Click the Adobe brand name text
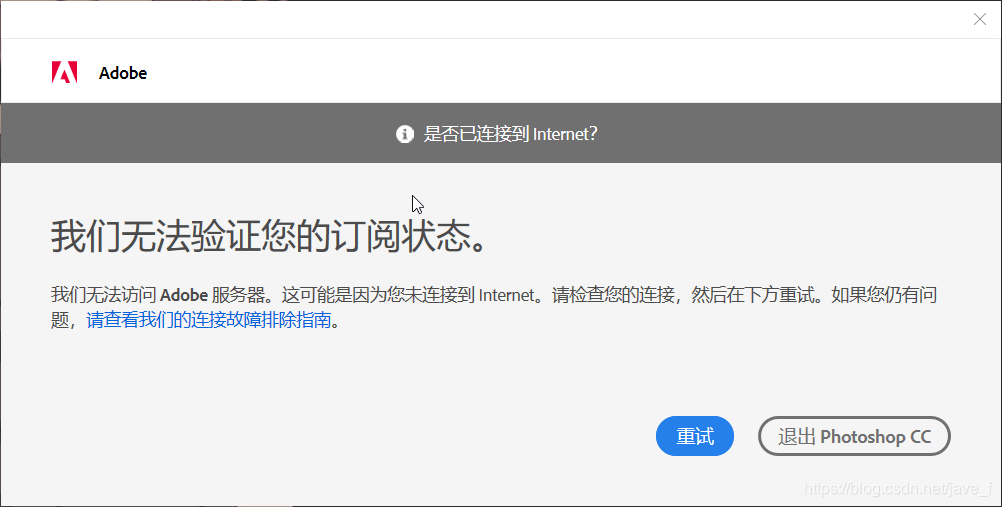1002x507 pixels. click(123, 73)
